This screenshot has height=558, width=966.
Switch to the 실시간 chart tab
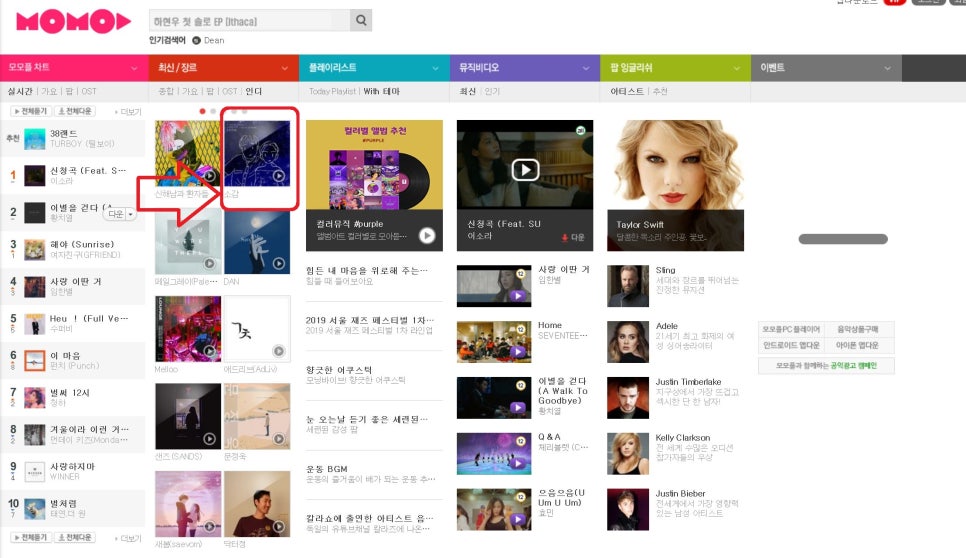click(x=20, y=91)
